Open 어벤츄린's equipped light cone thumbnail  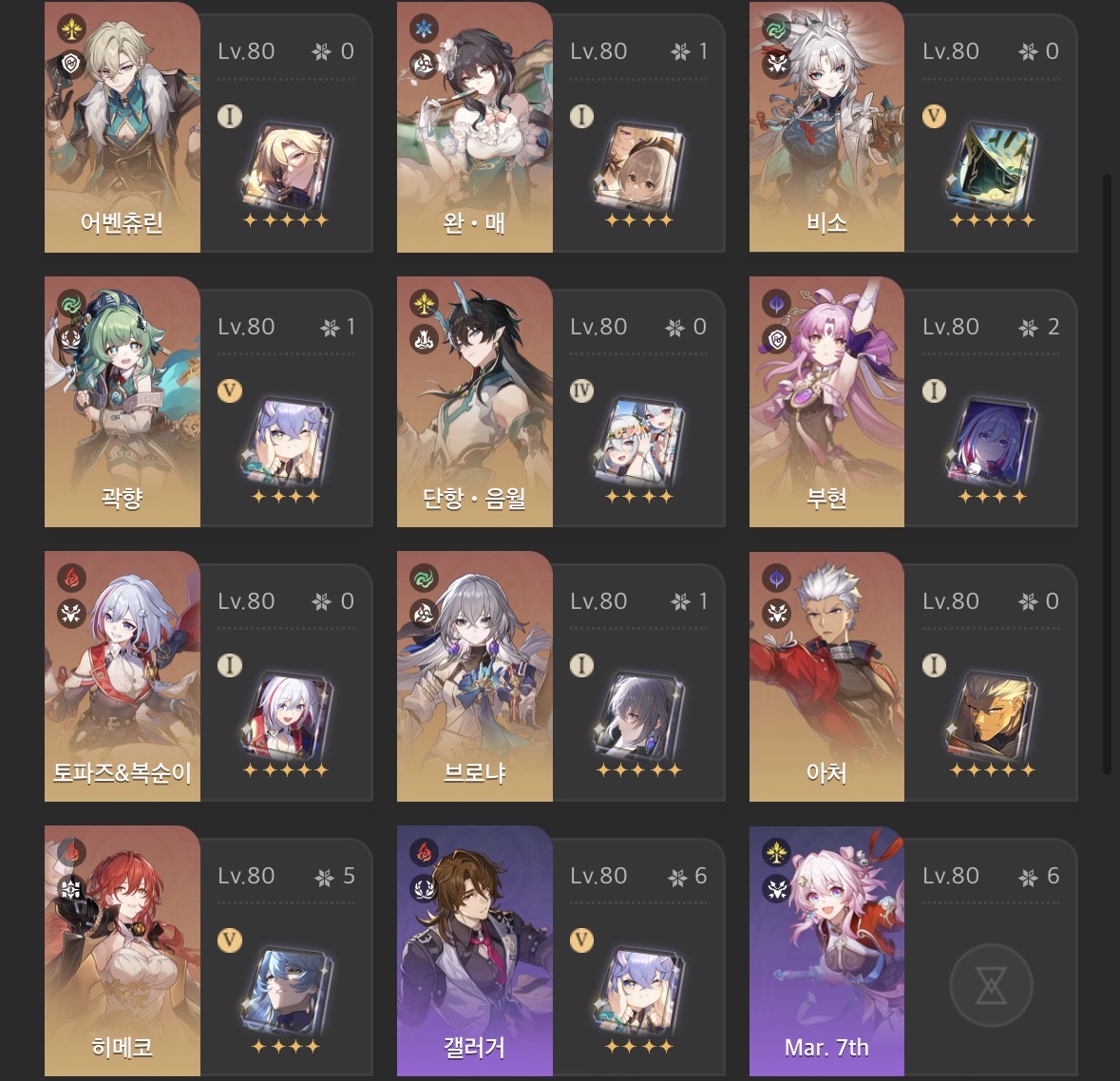tap(287, 165)
